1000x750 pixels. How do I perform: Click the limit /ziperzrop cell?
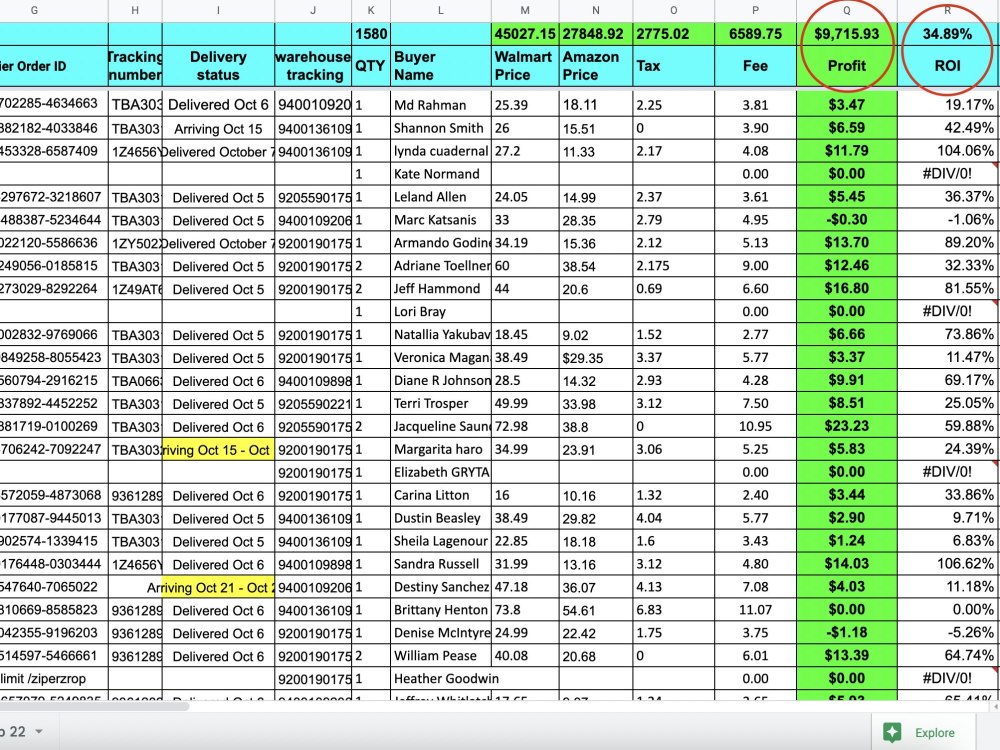54,679
